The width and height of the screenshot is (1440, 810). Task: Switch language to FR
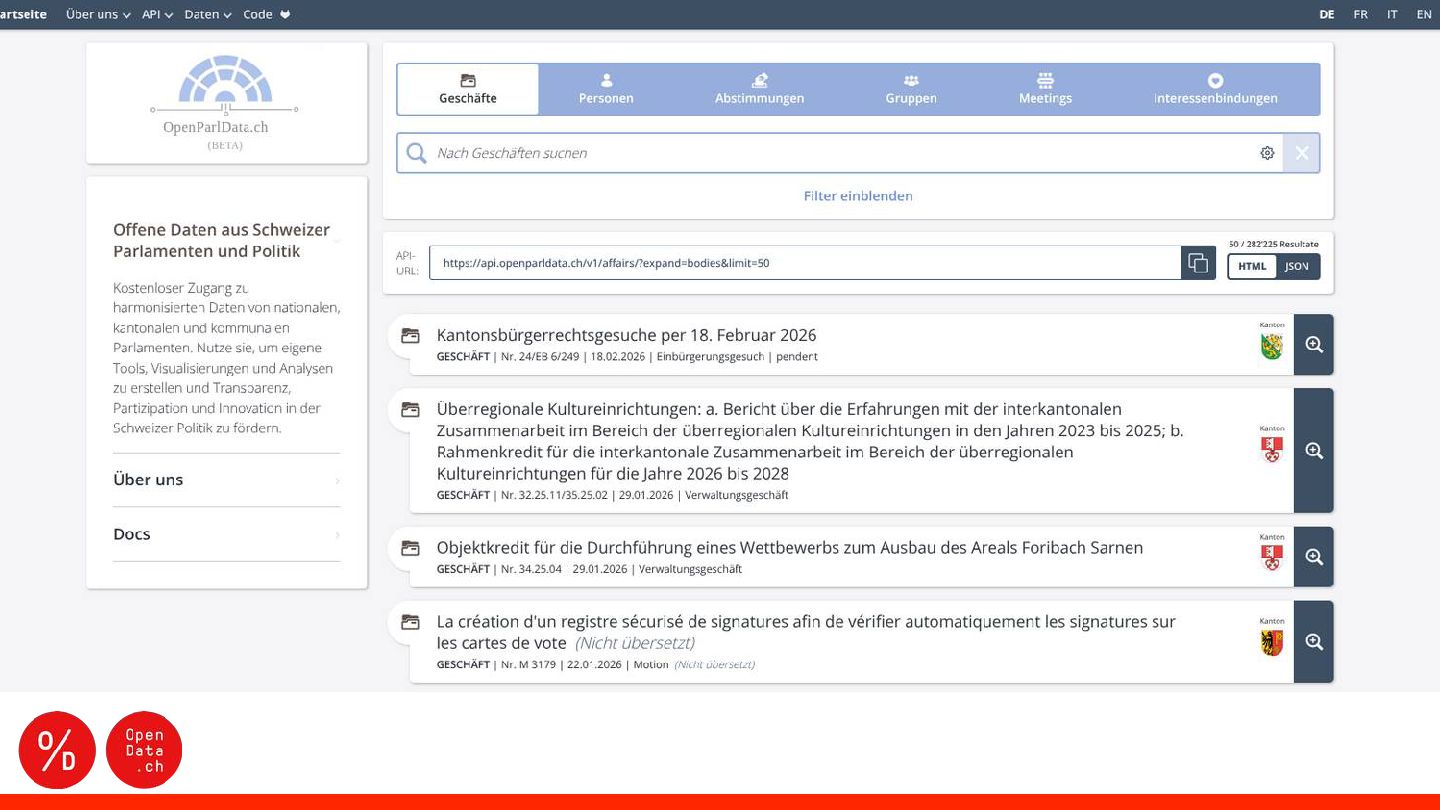coord(1360,14)
